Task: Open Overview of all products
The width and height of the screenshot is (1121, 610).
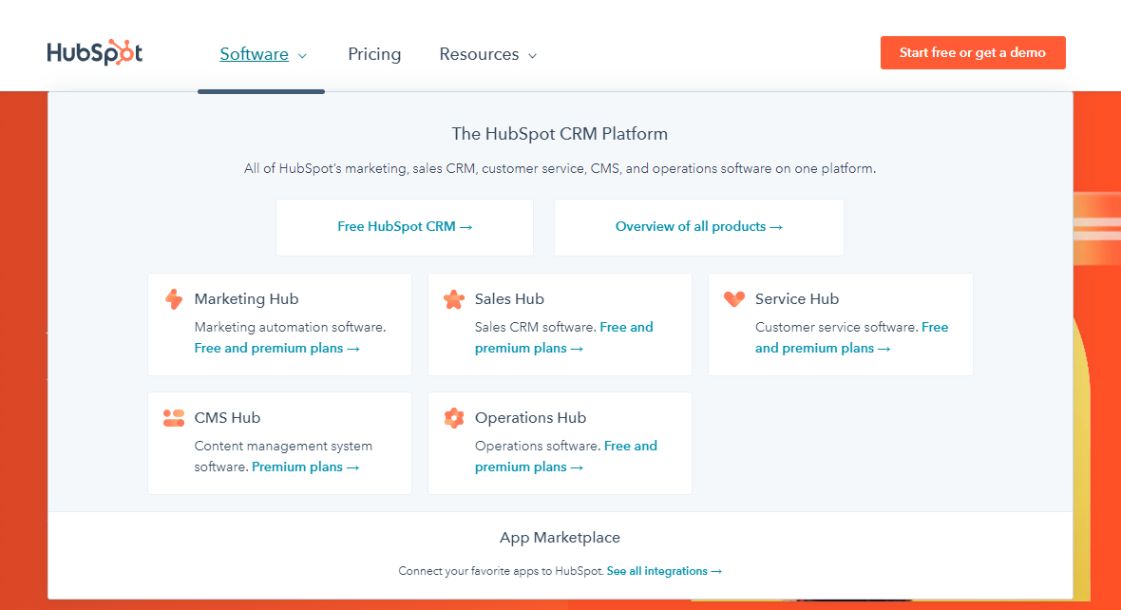Action: (x=699, y=227)
